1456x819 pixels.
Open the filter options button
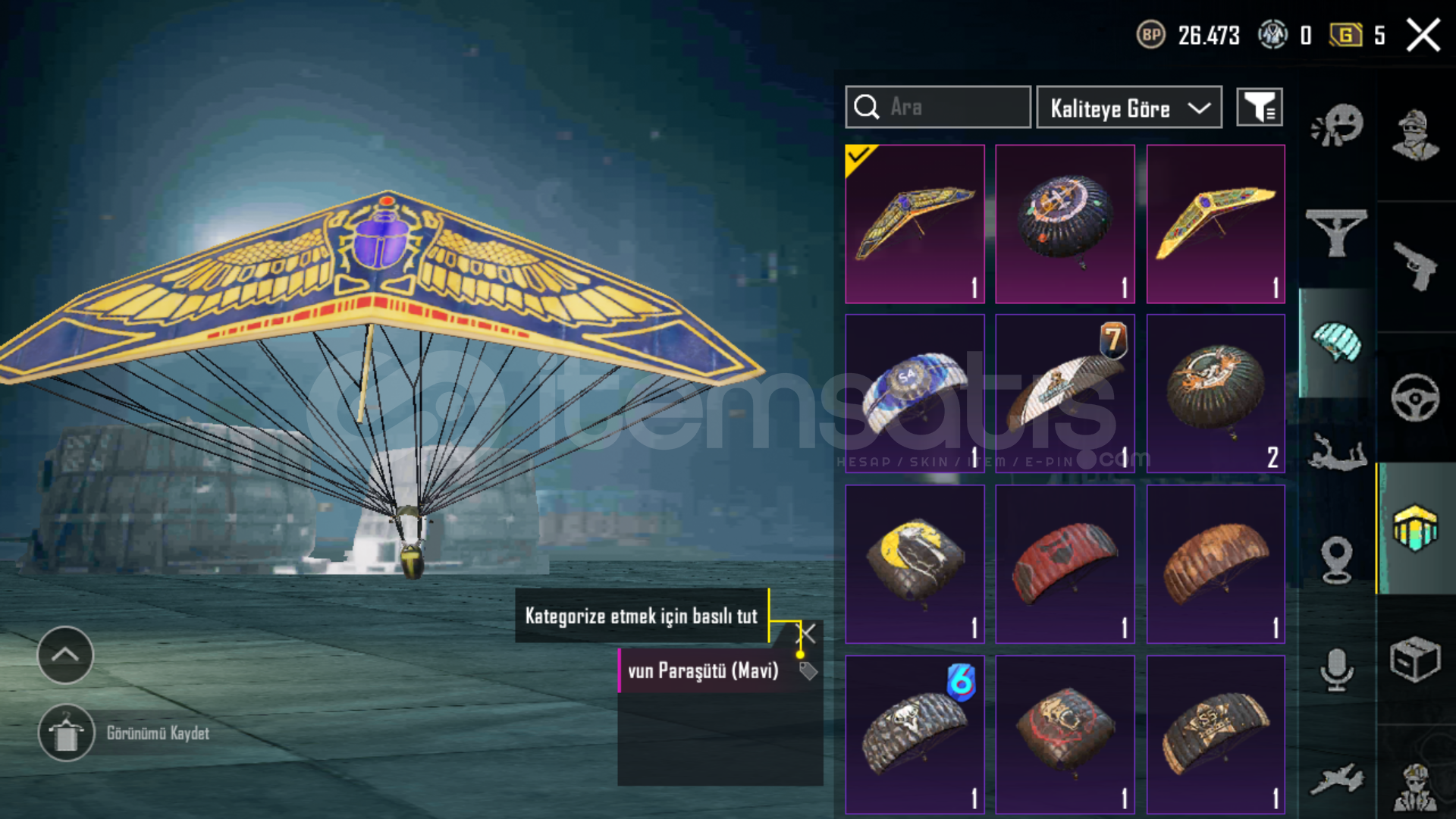pos(1260,107)
